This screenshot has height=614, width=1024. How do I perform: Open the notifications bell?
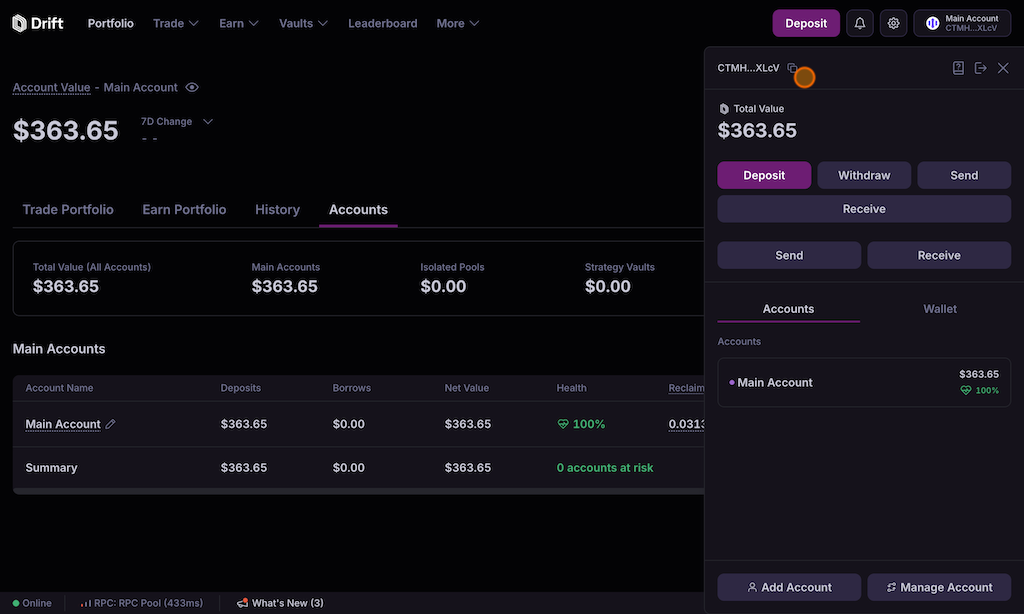coord(859,23)
